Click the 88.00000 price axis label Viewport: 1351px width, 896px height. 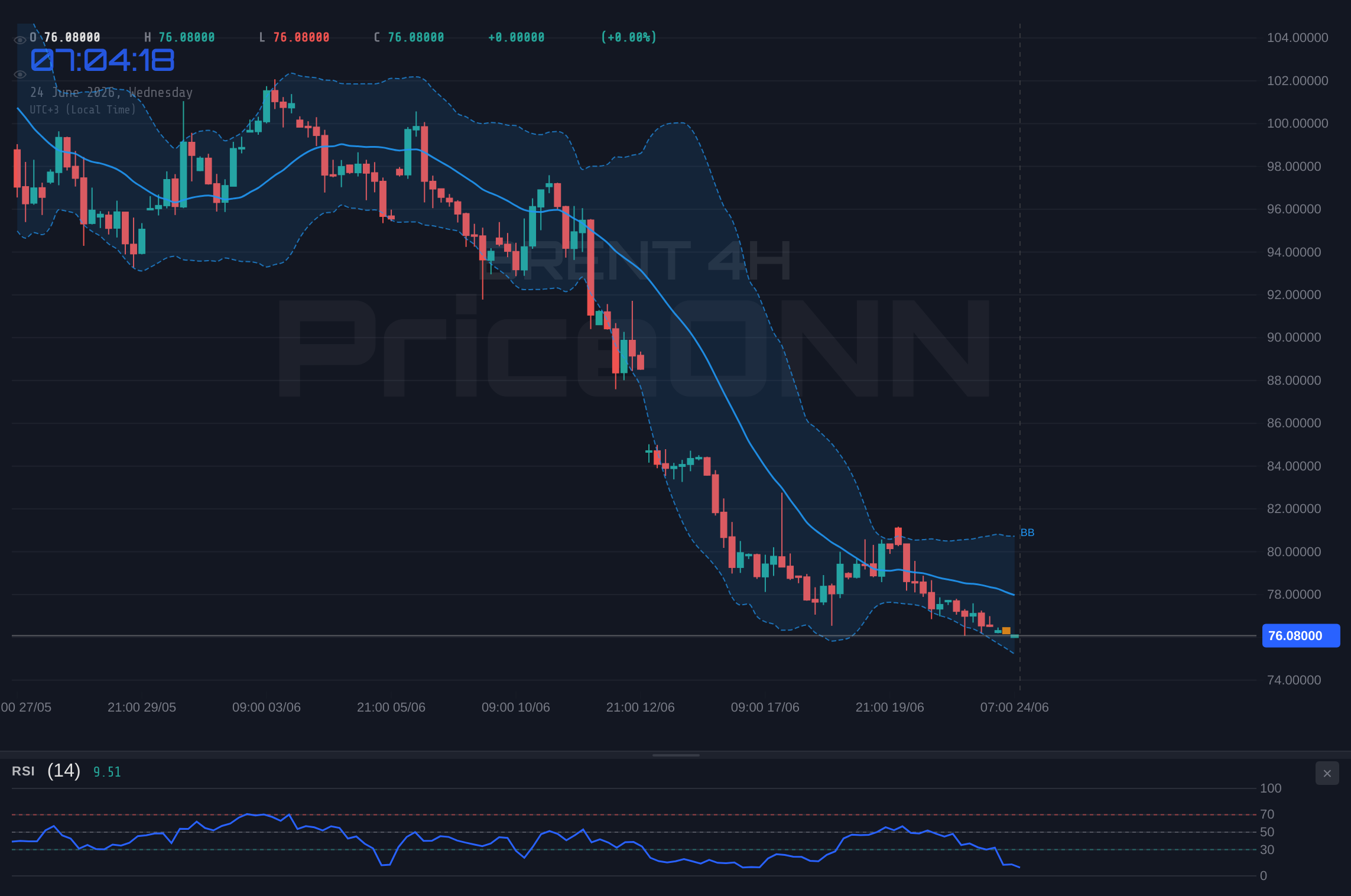click(x=1294, y=381)
